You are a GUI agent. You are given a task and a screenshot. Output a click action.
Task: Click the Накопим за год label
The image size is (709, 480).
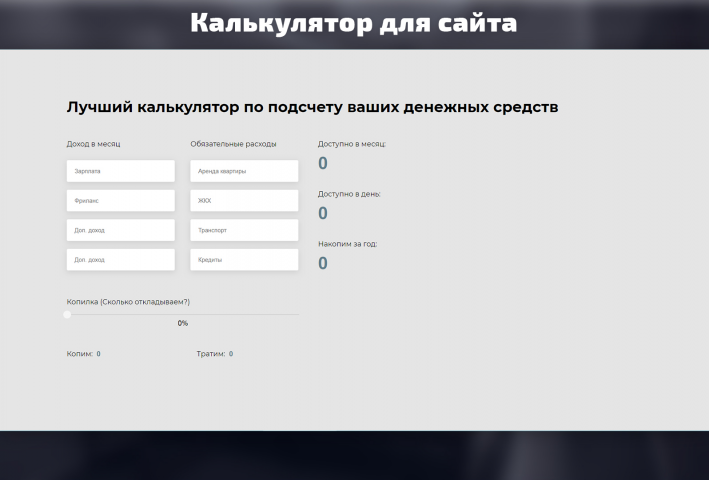pyautogui.click(x=348, y=244)
